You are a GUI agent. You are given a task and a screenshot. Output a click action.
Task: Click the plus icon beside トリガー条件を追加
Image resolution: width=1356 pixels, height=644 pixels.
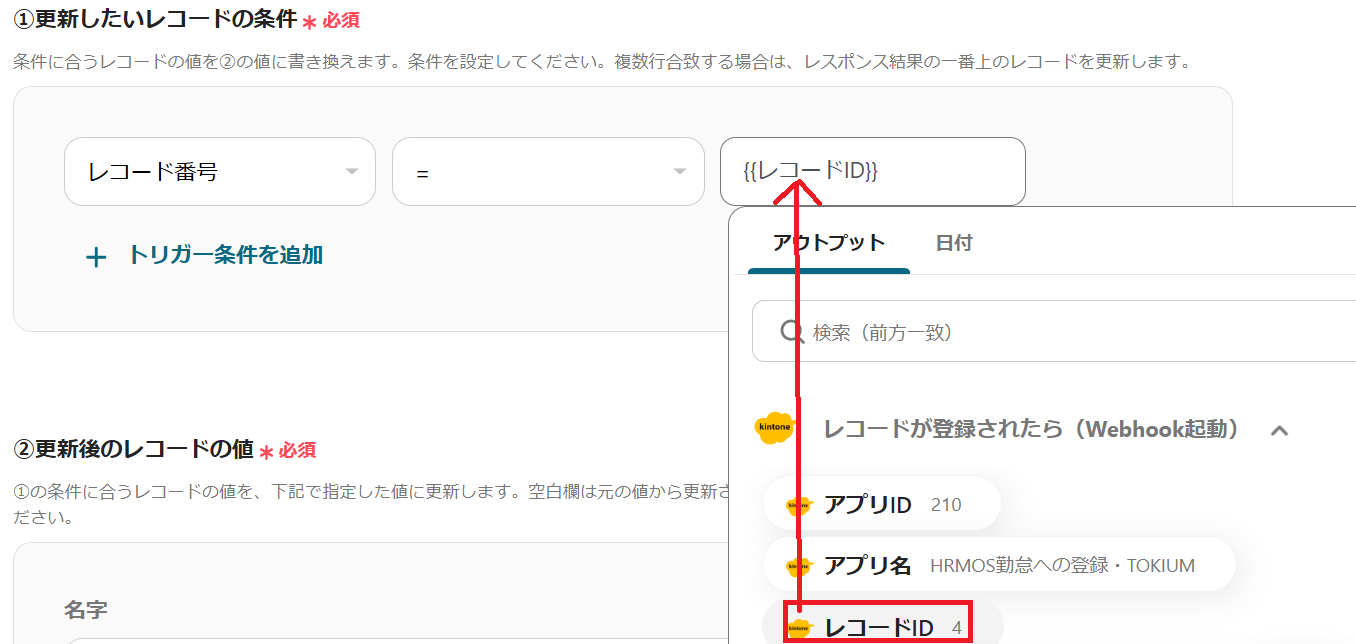click(96, 258)
